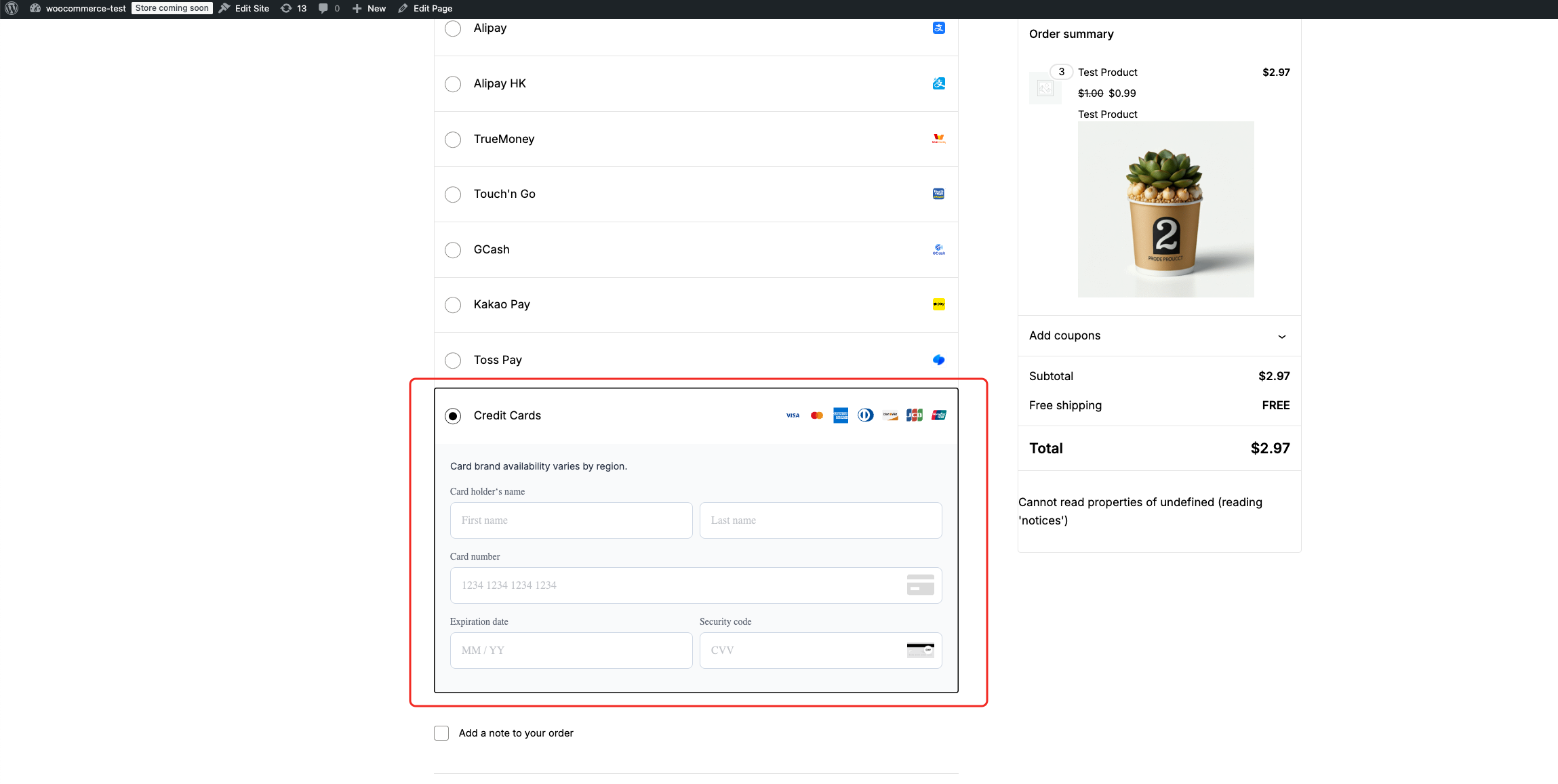Screen dimensions: 1558x784
Task: Click the WordPress logo in admin bar
Action: [x=12, y=8]
